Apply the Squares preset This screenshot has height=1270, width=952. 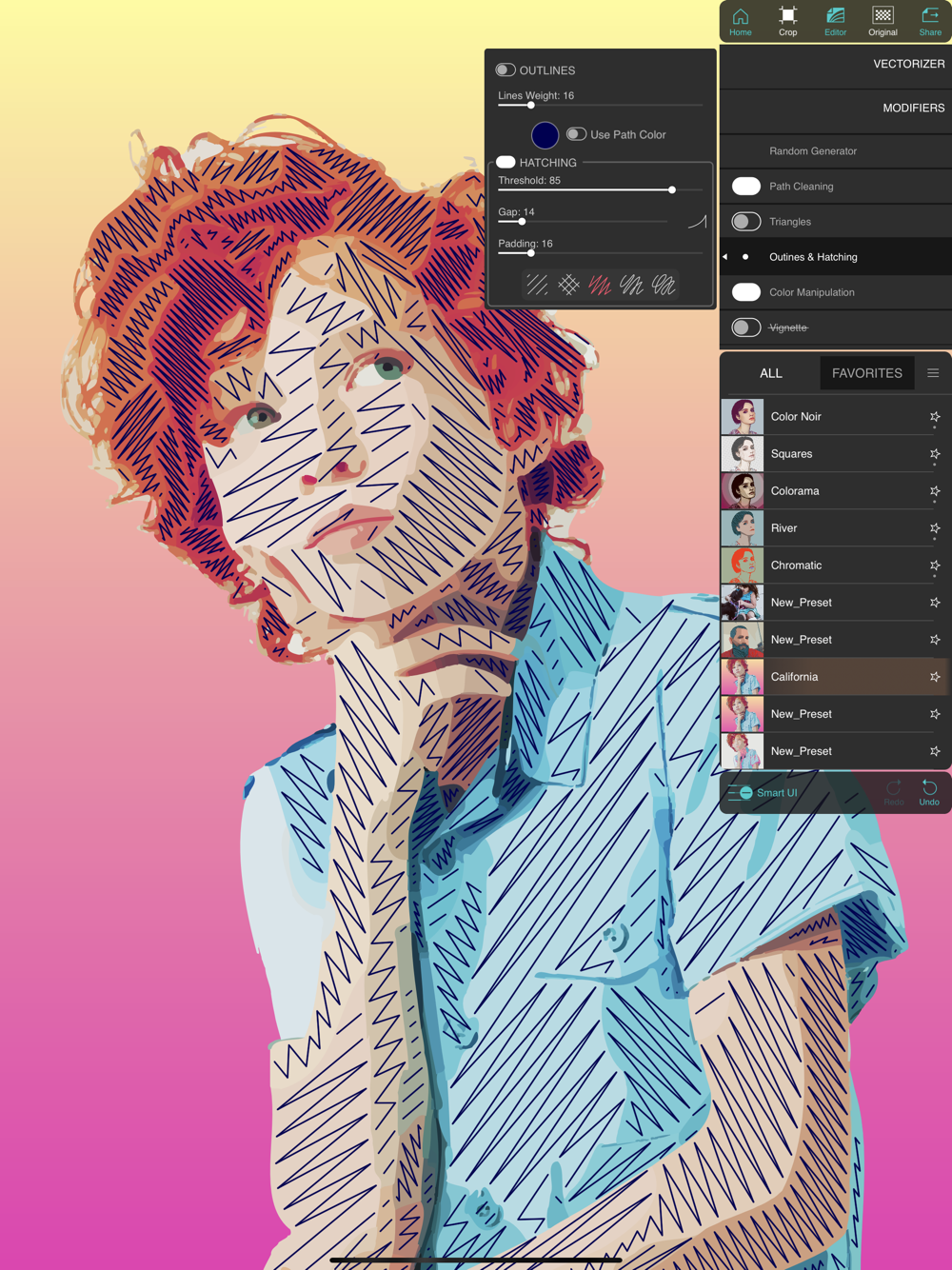tap(836, 454)
